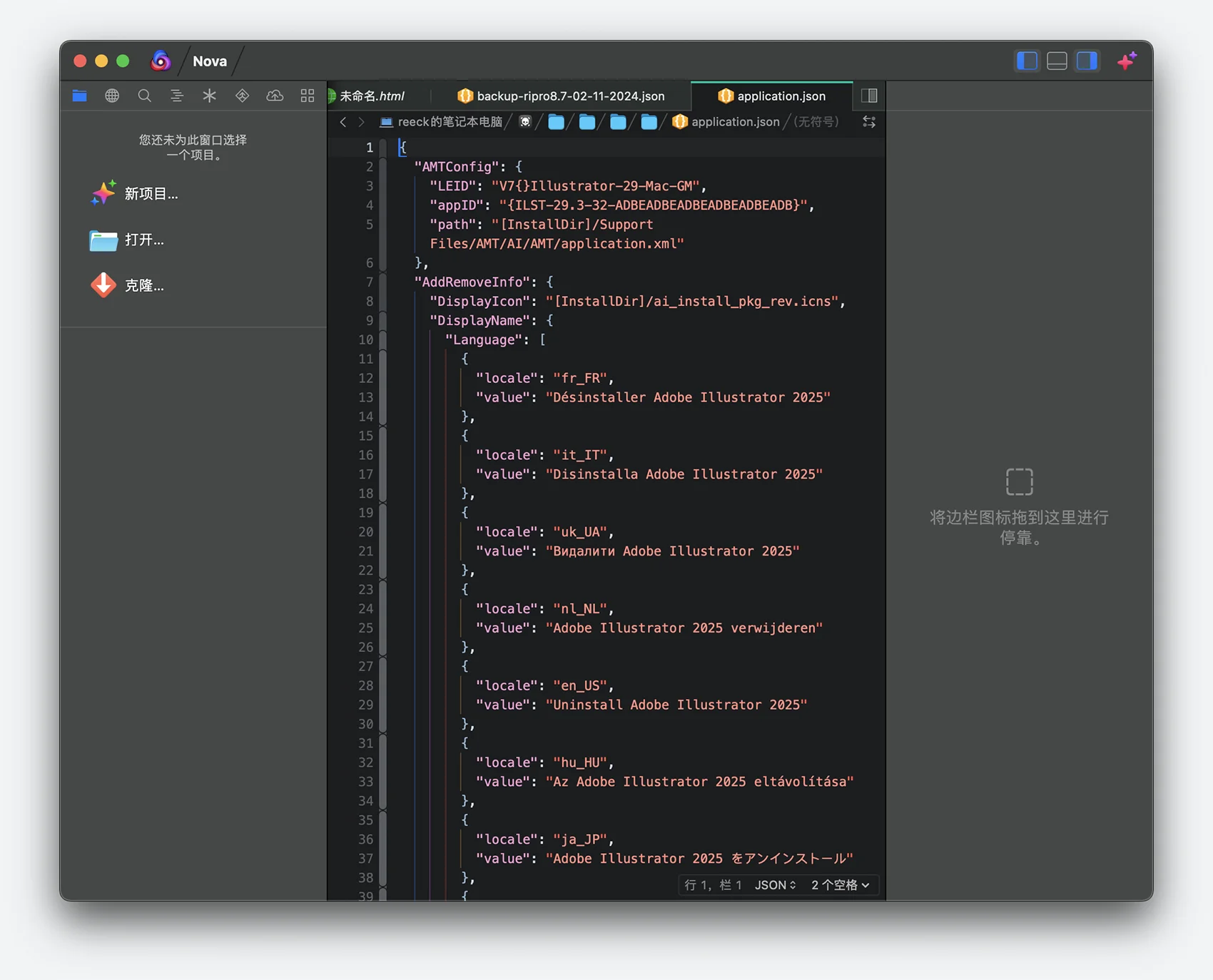Click reeck的笔记本电脑 in the path bar
The image size is (1213, 980).
pos(442,122)
